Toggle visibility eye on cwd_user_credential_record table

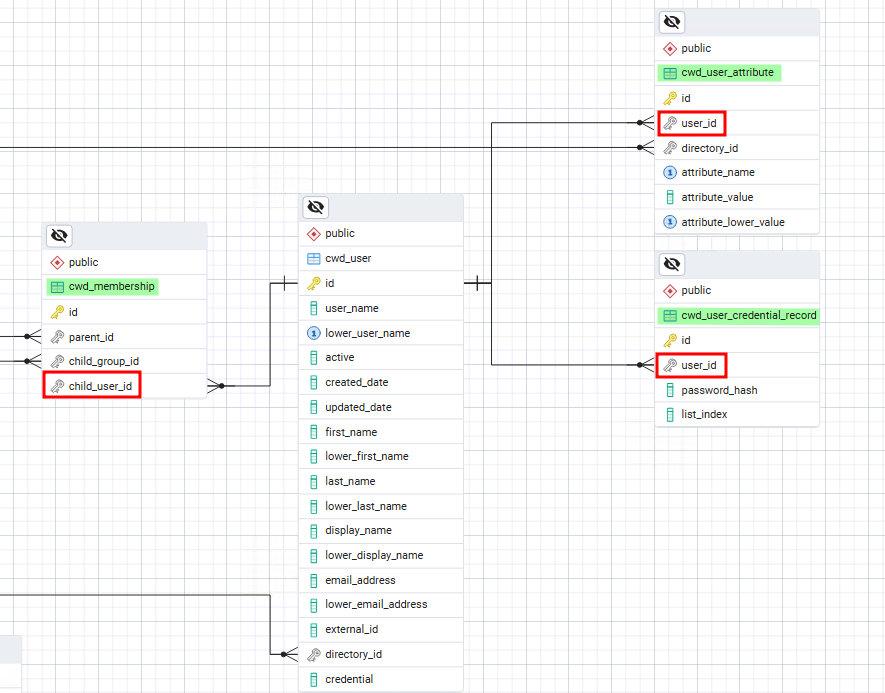click(x=672, y=264)
